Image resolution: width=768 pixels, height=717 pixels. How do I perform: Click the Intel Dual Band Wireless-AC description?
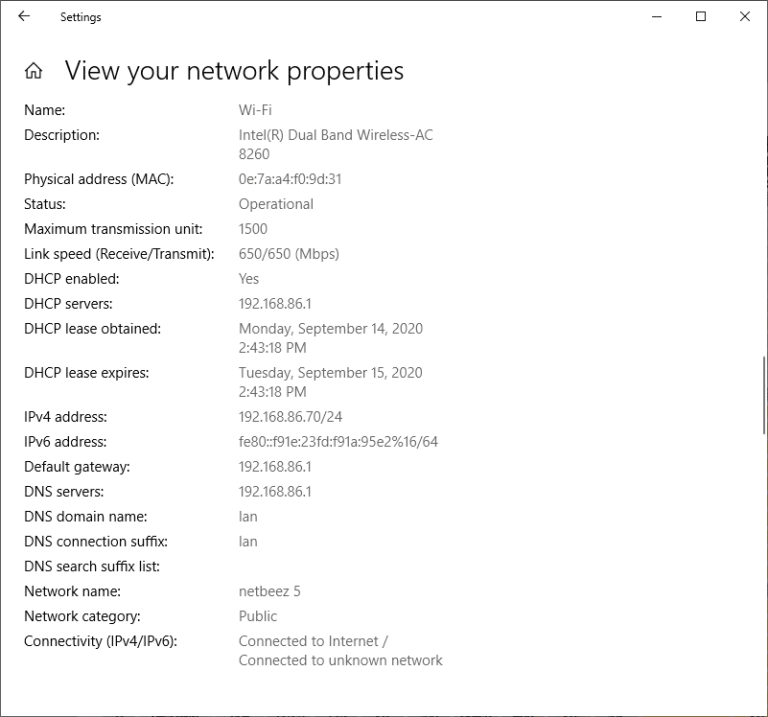[x=335, y=136]
